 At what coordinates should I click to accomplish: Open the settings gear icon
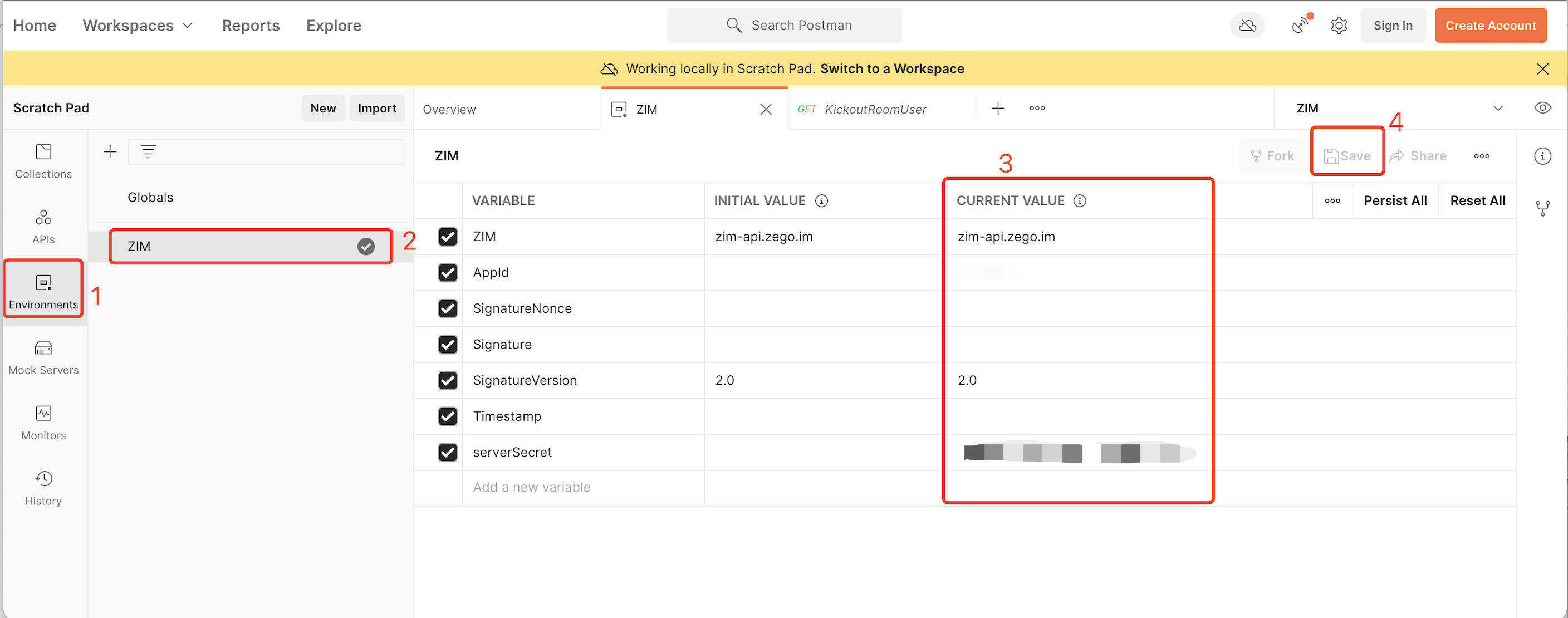click(1339, 26)
